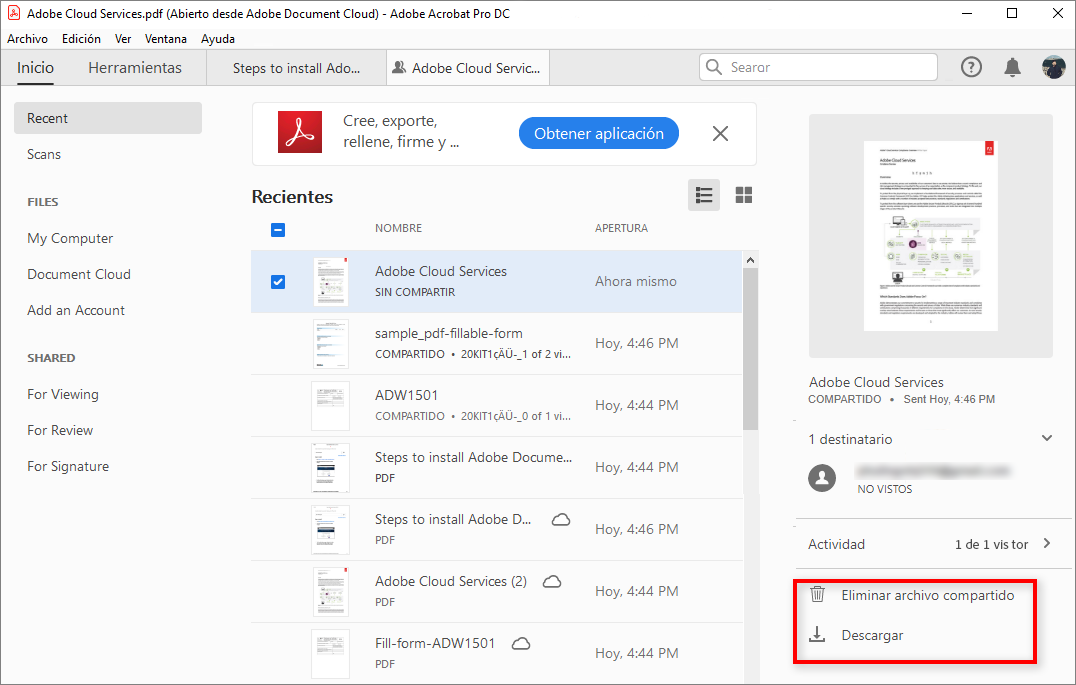This screenshot has height=685, width=1076.
Task: Click the Acrobat app logo in banner
Action: (300, 132)
